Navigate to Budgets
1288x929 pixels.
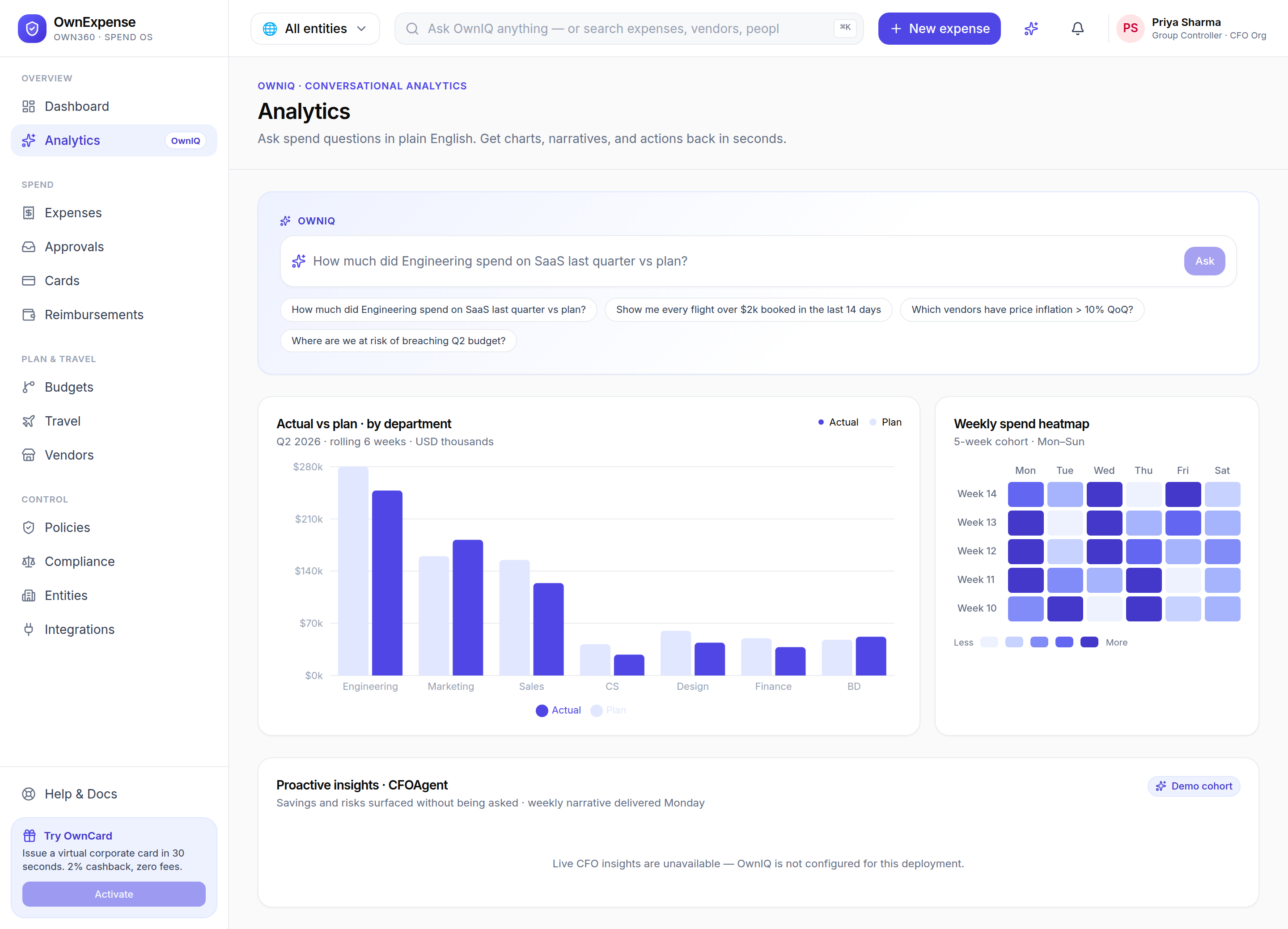click(114, 387)
